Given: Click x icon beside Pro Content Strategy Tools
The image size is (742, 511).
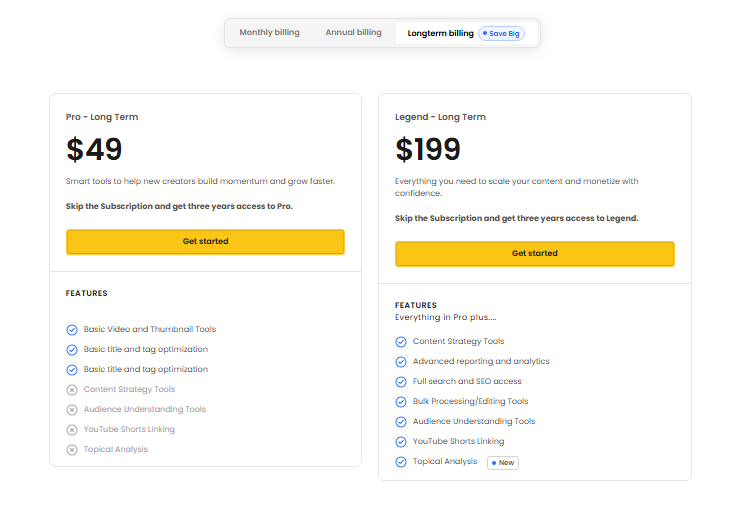Looking at the screenshot, I should [72, 390].
